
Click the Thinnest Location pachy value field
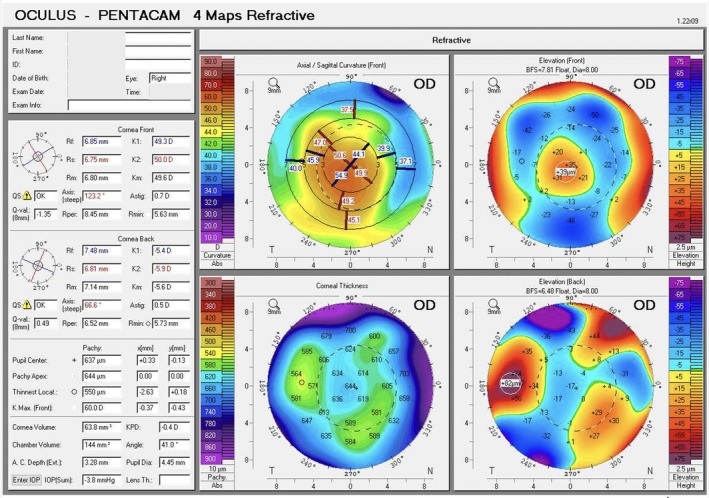click(101, 392)
